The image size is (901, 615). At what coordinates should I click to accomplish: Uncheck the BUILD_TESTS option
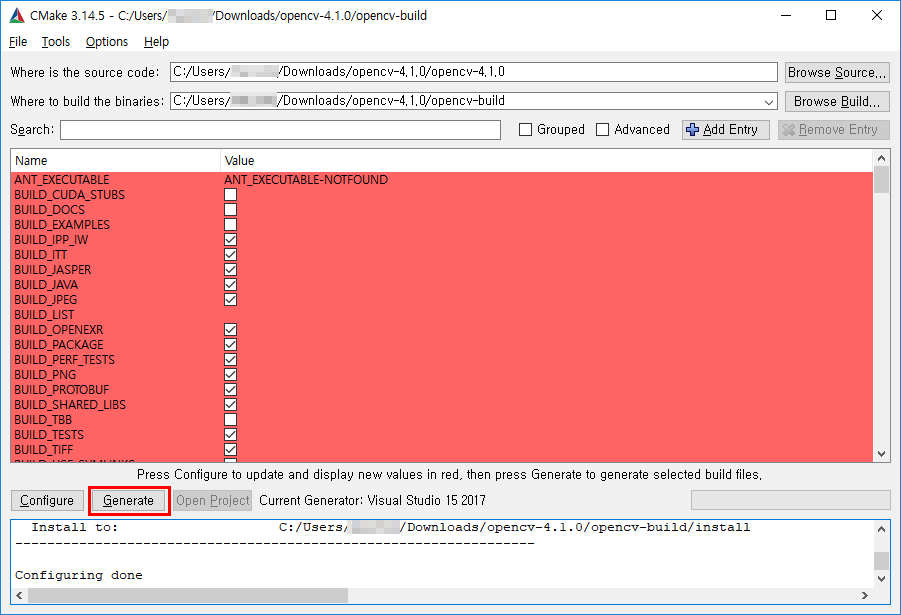[x=230, y=435]
